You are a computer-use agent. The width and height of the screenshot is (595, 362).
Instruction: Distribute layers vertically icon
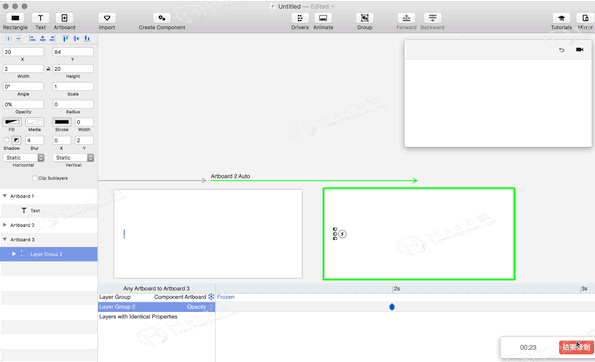pos(18,38)
